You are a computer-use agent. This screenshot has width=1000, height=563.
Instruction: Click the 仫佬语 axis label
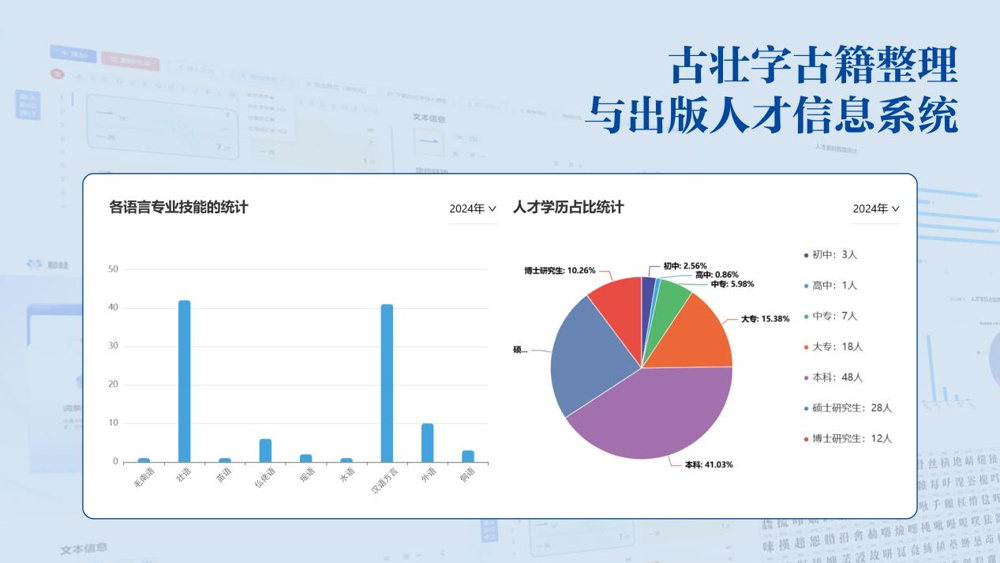coord(265,478)
